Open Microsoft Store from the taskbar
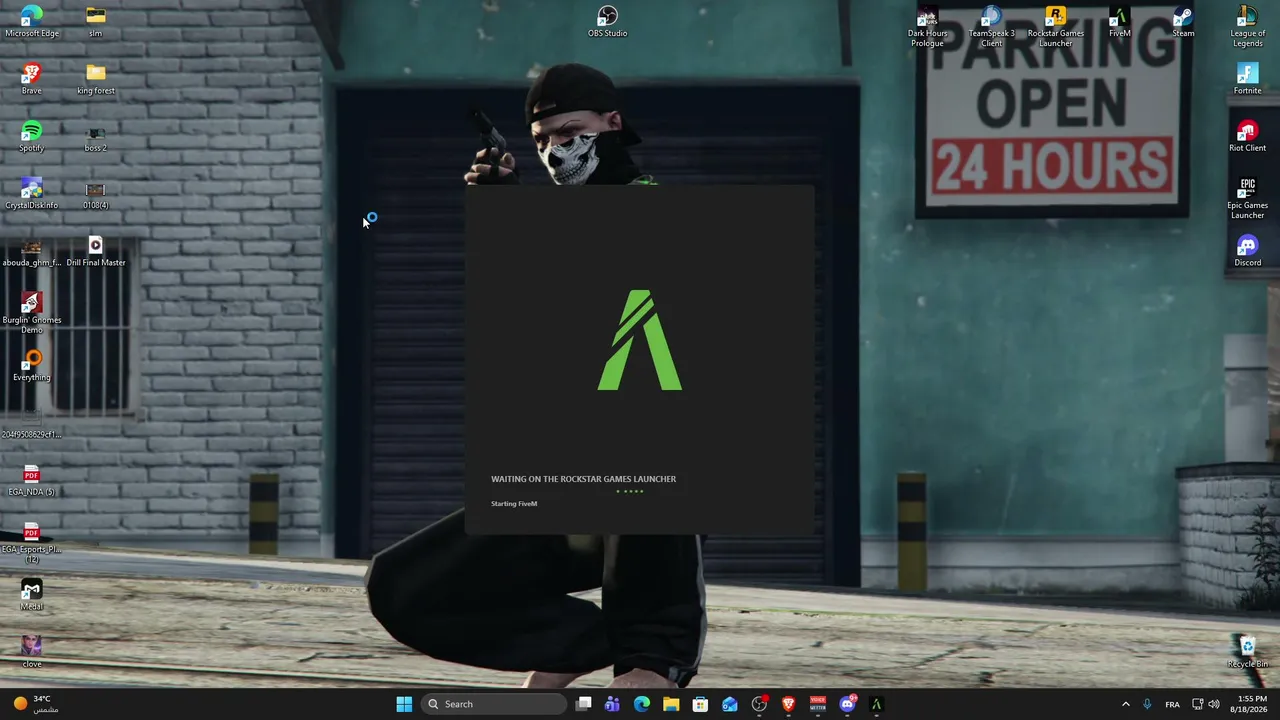The height and width of the screenshot is (720, 1280). pos(700,704)
